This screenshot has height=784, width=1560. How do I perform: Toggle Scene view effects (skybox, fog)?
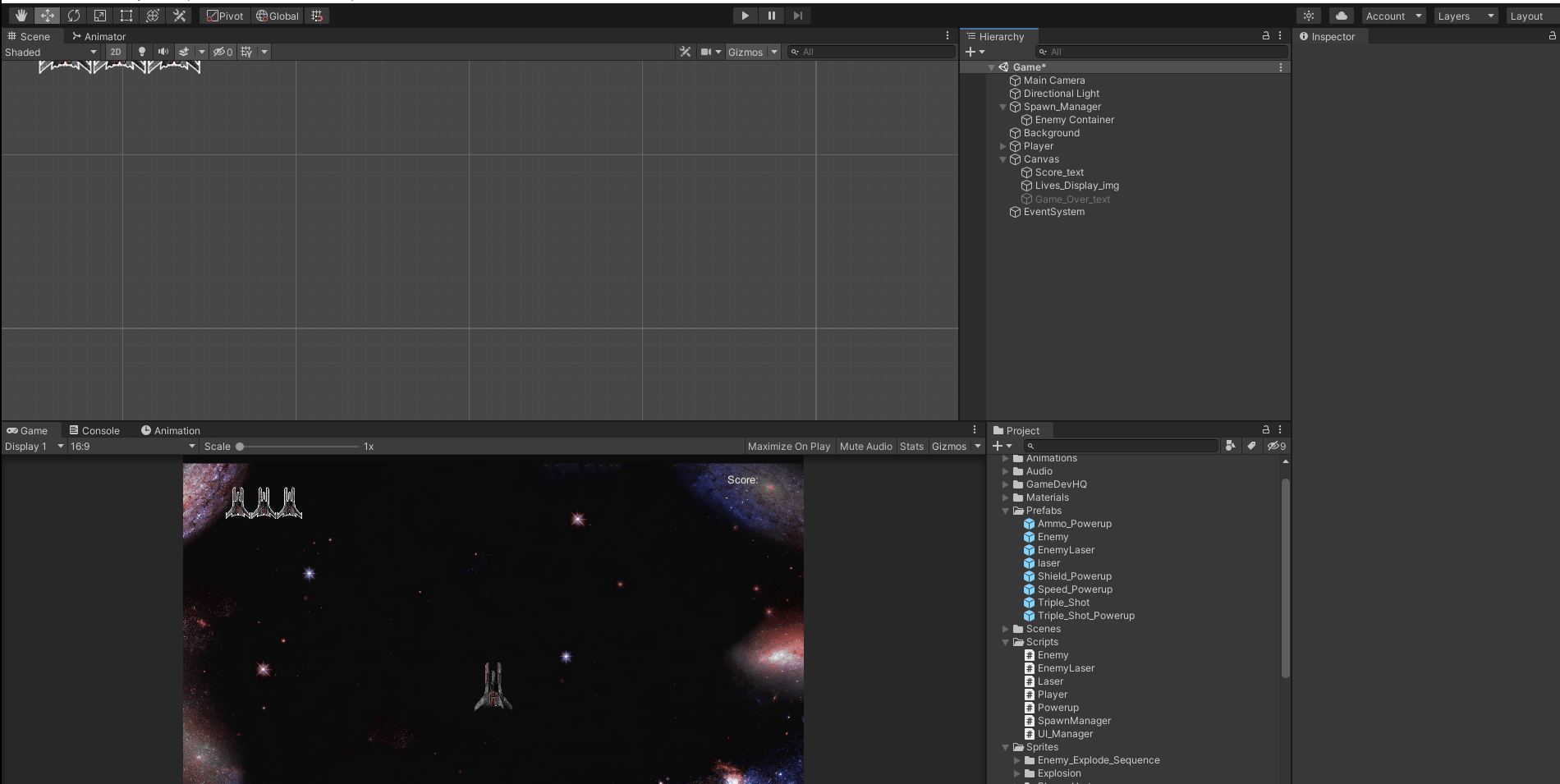(x=185, y=52)
